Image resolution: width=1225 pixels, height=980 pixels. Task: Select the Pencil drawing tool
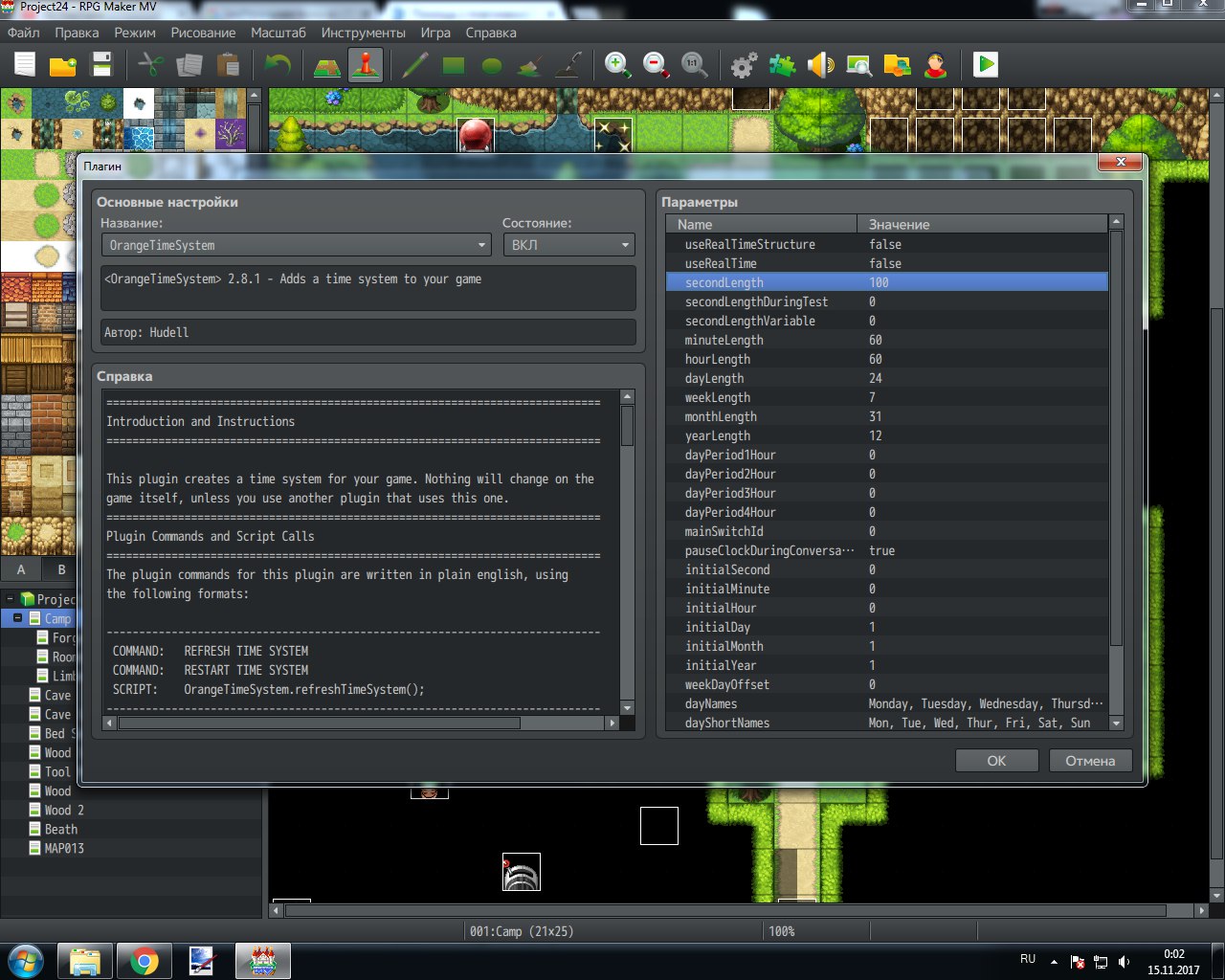click(414, 65)
